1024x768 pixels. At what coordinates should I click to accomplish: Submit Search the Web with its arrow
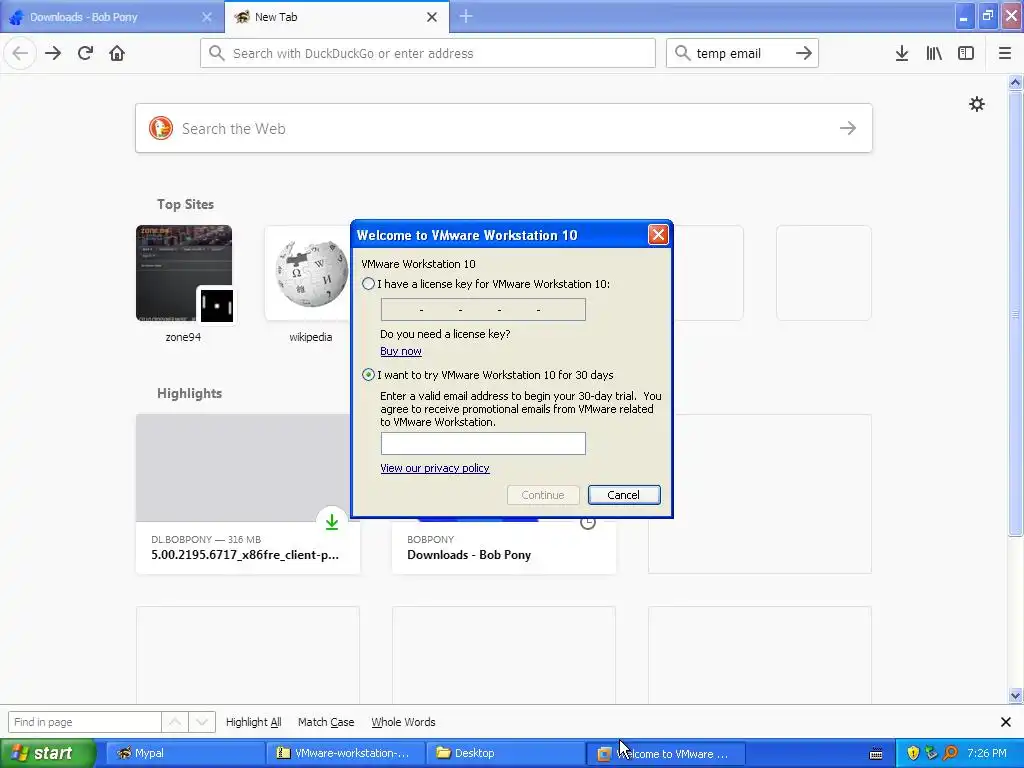click(x=848, y=128)
